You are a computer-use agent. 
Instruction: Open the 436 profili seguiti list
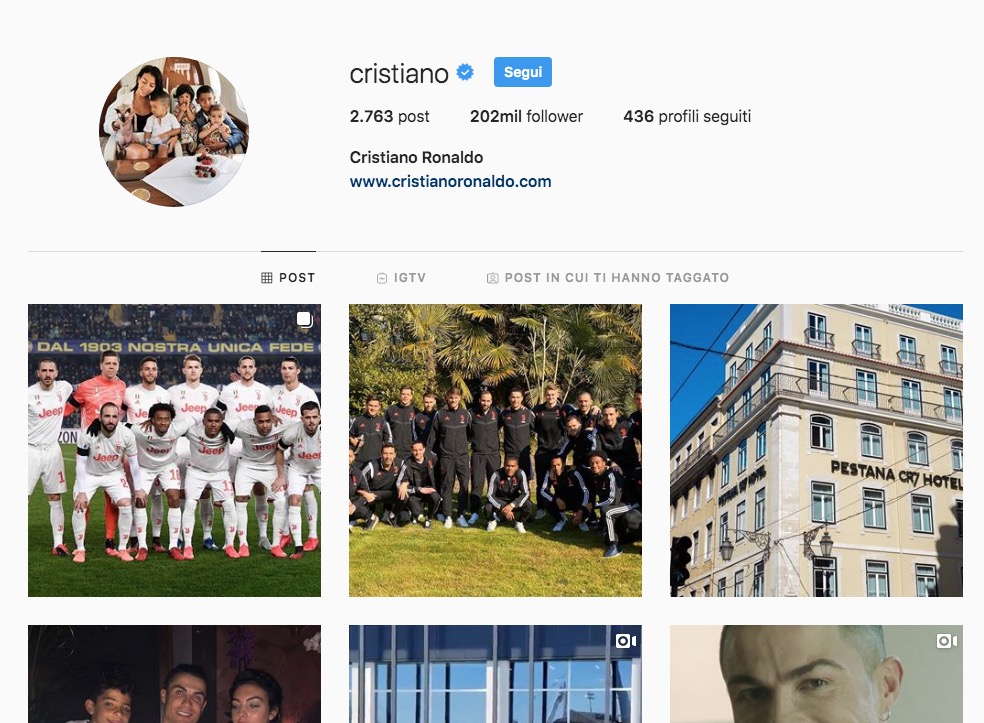pos(687,117)
